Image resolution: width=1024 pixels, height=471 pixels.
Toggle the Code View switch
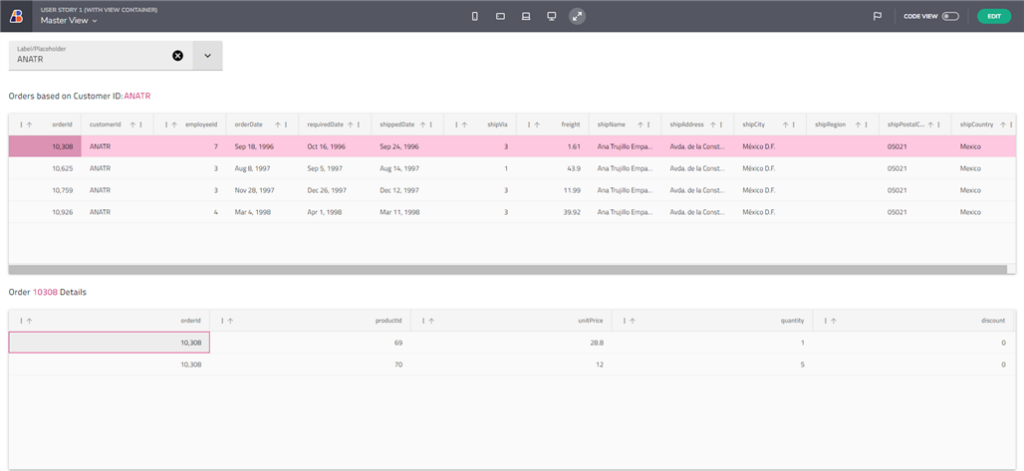tap(950, 16)
